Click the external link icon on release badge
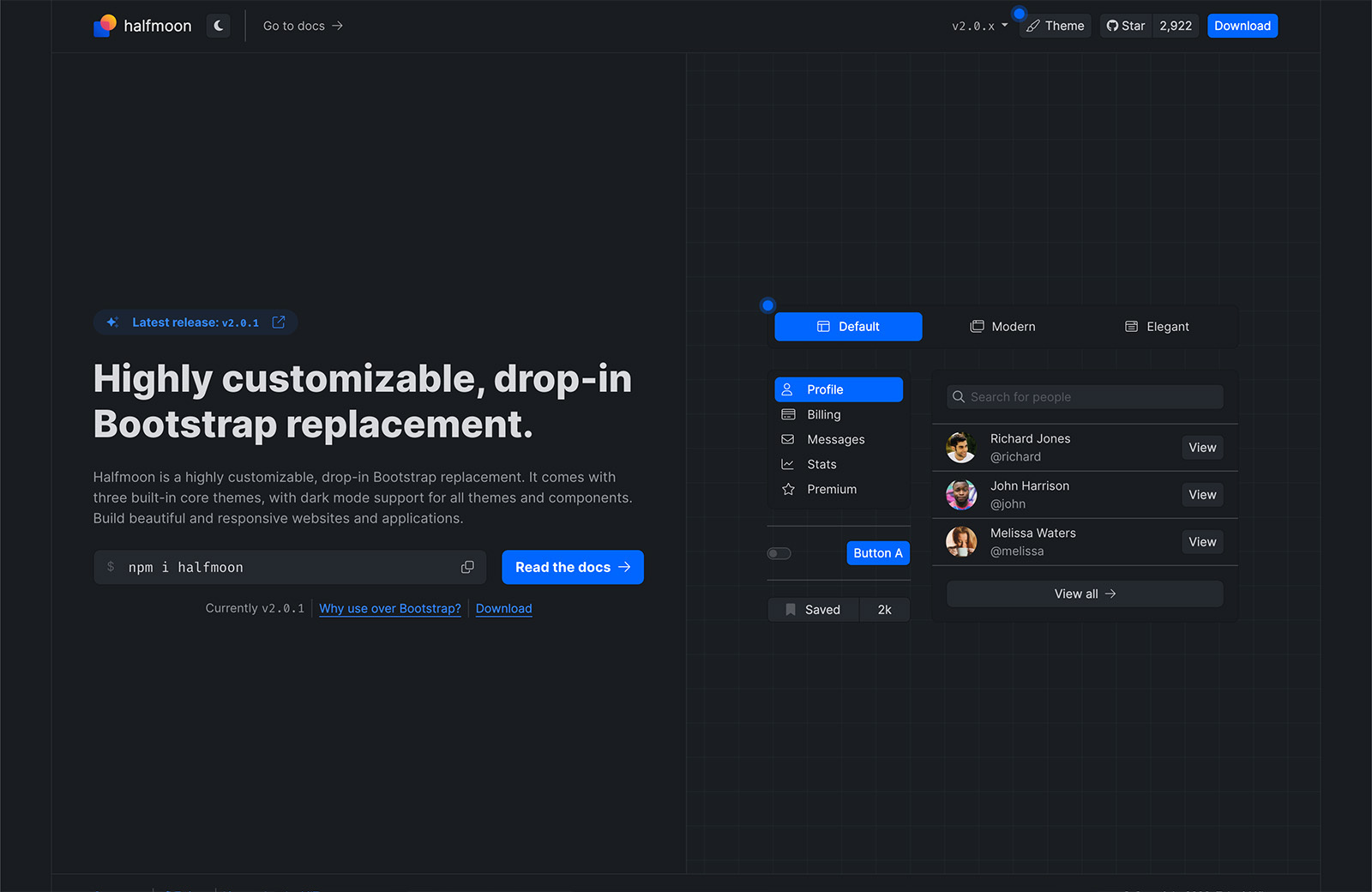 pyautogui.click(x=279, y=322)
